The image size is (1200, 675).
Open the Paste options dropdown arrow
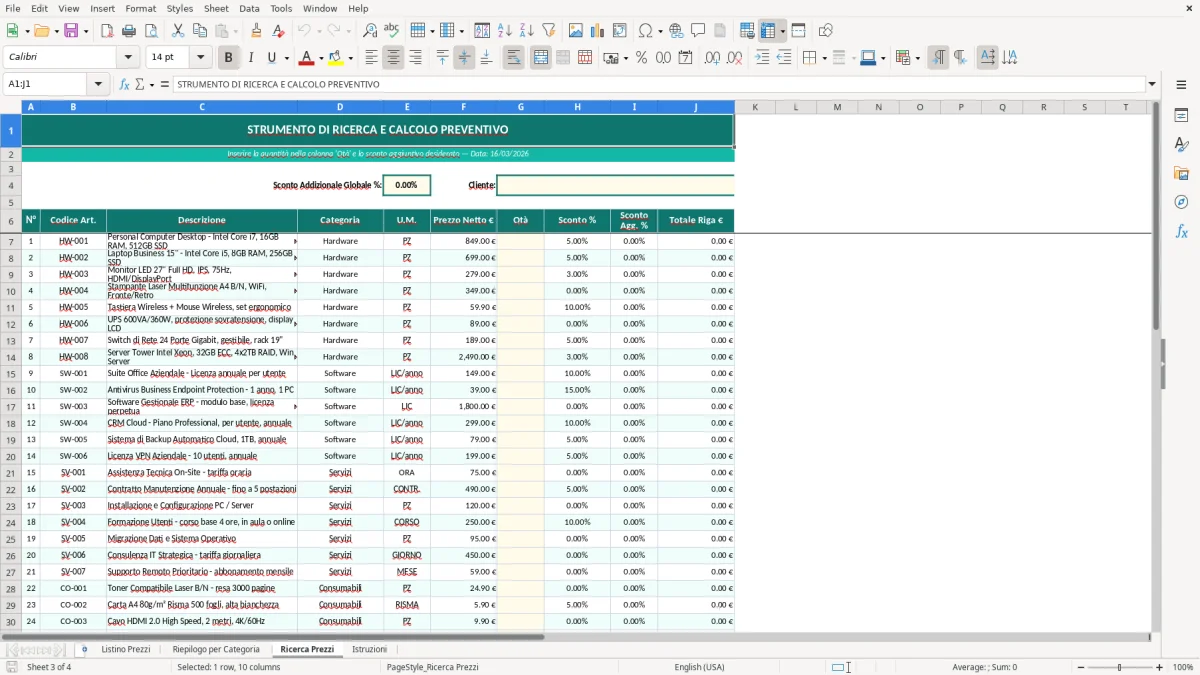[x=235, y=31]
